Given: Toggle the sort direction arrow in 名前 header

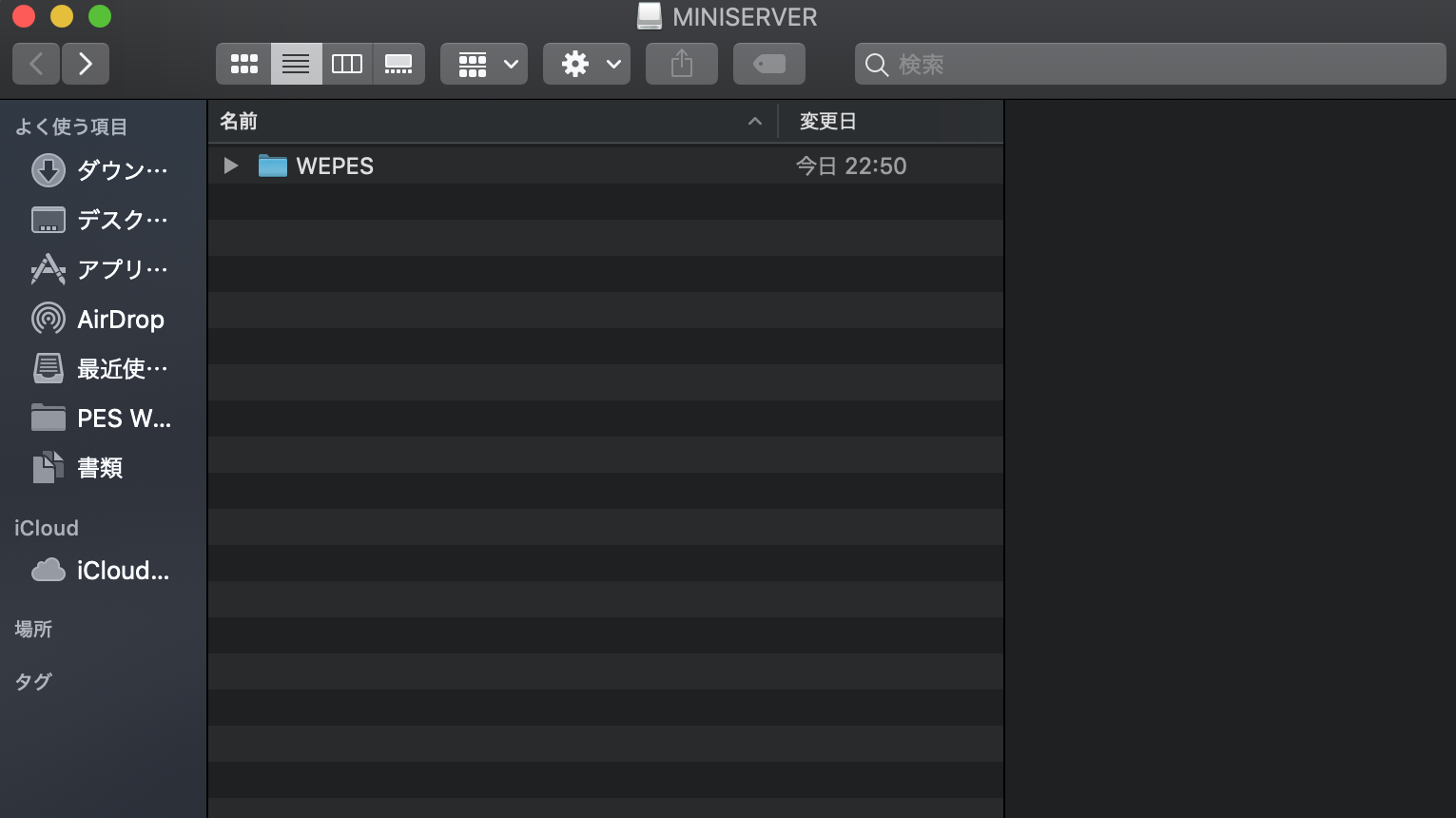Looking at the screenshot, I should (755, 121).
